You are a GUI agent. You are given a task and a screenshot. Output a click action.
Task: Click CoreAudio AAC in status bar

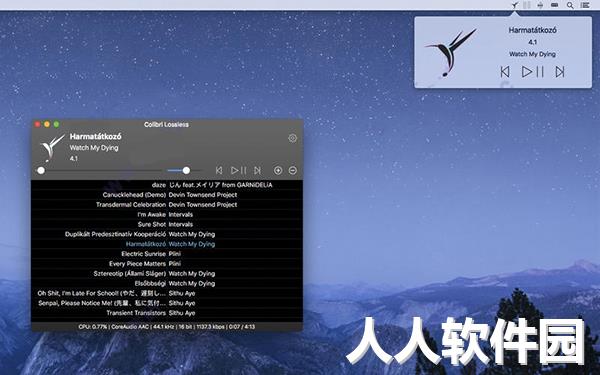pyautogui.click(x=130, y=327)
